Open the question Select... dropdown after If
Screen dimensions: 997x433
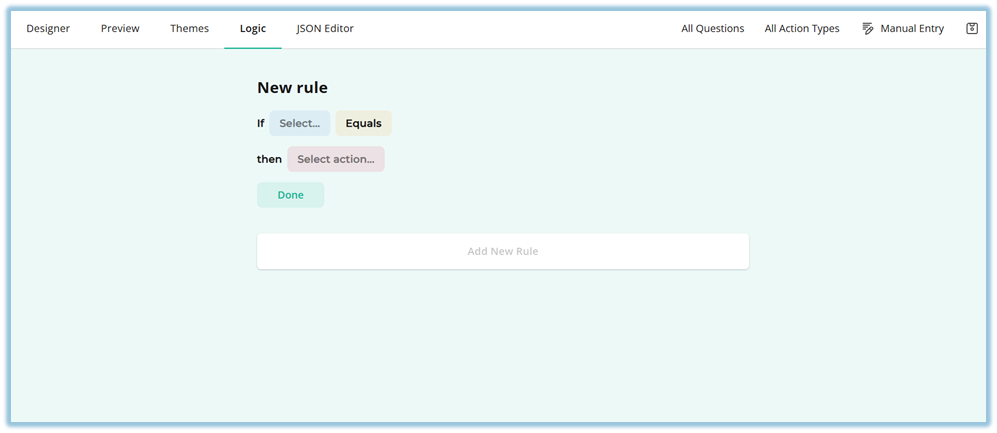(299, 124)
